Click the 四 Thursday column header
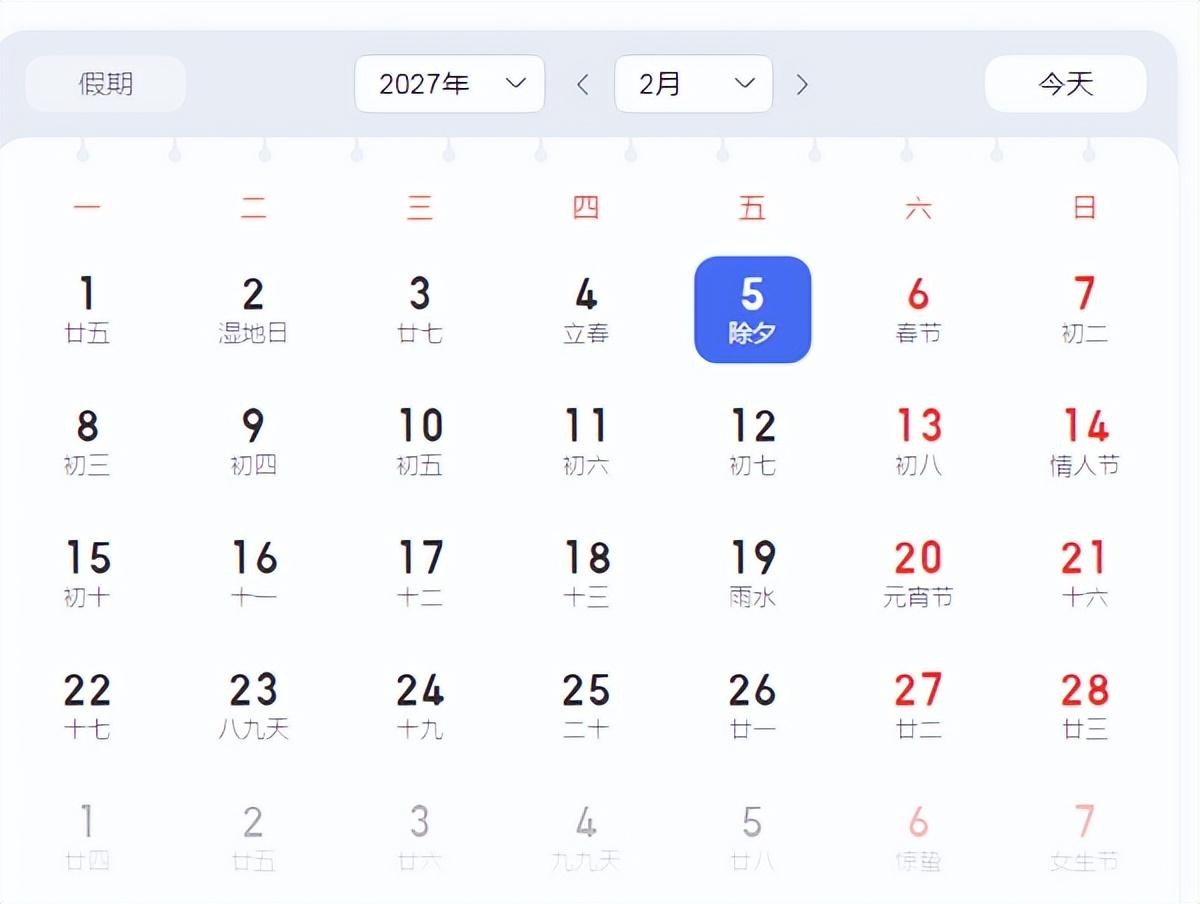 [x=586, y=208]
